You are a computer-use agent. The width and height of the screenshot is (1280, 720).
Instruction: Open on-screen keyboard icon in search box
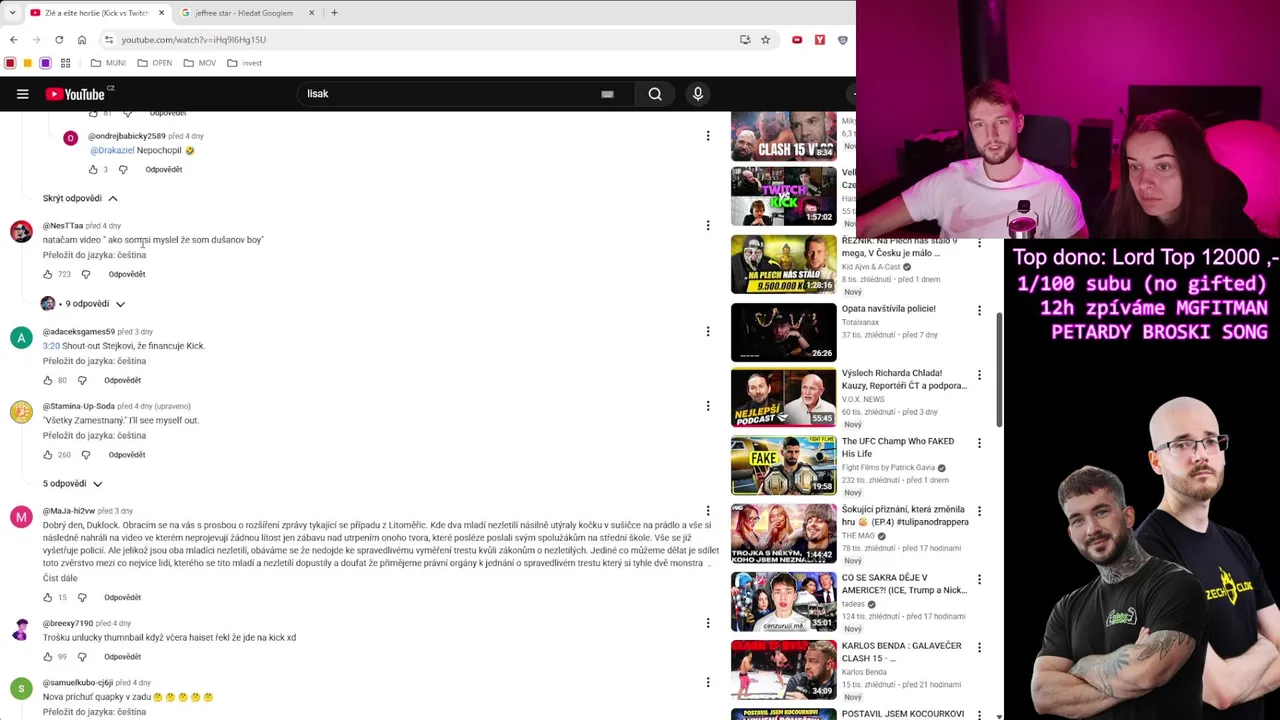pos(607,94)
